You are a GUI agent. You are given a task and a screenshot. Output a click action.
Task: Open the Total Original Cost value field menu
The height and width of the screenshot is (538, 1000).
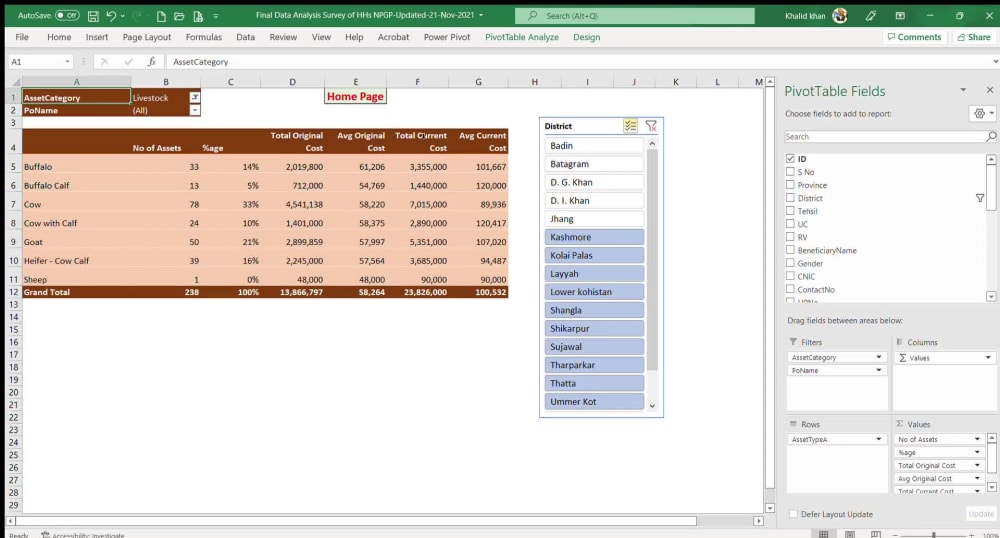976,465
